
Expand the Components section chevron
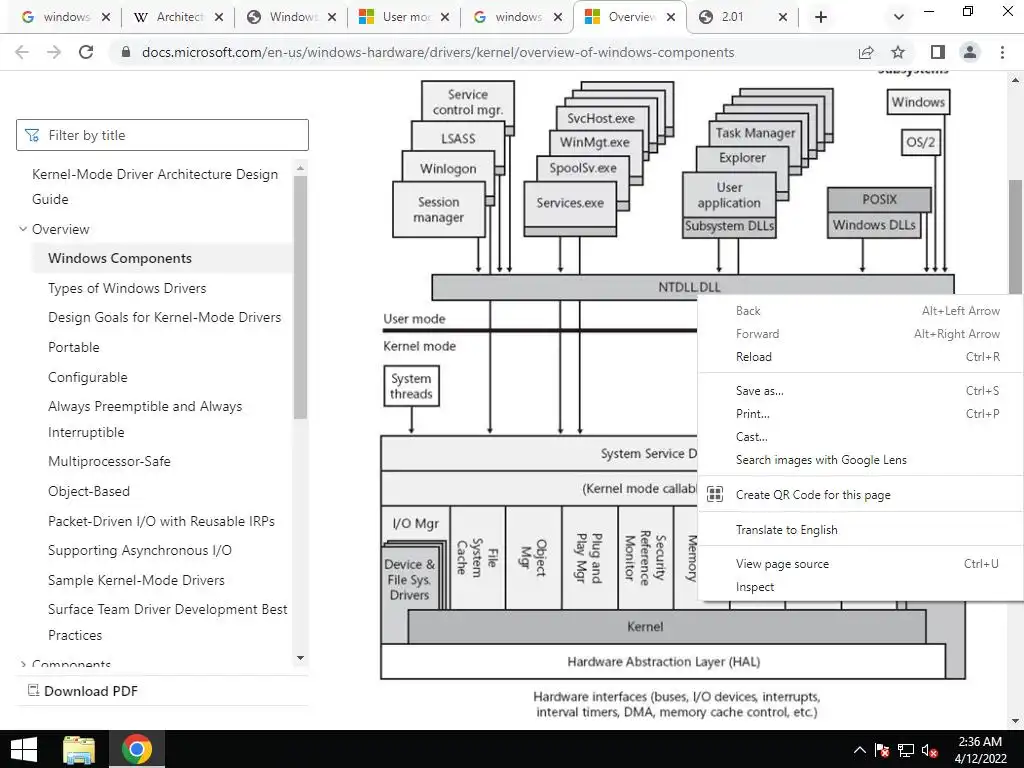pyautogui.click(x=23, y=664)
